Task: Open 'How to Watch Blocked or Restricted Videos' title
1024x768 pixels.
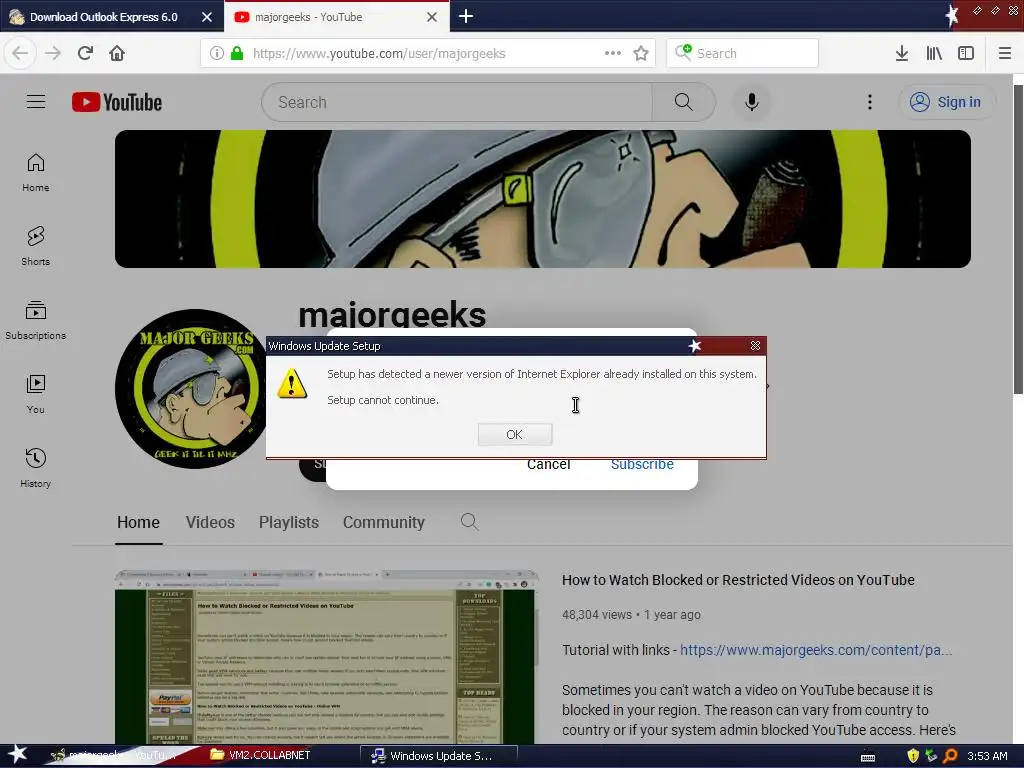Action: click(738, 580)
